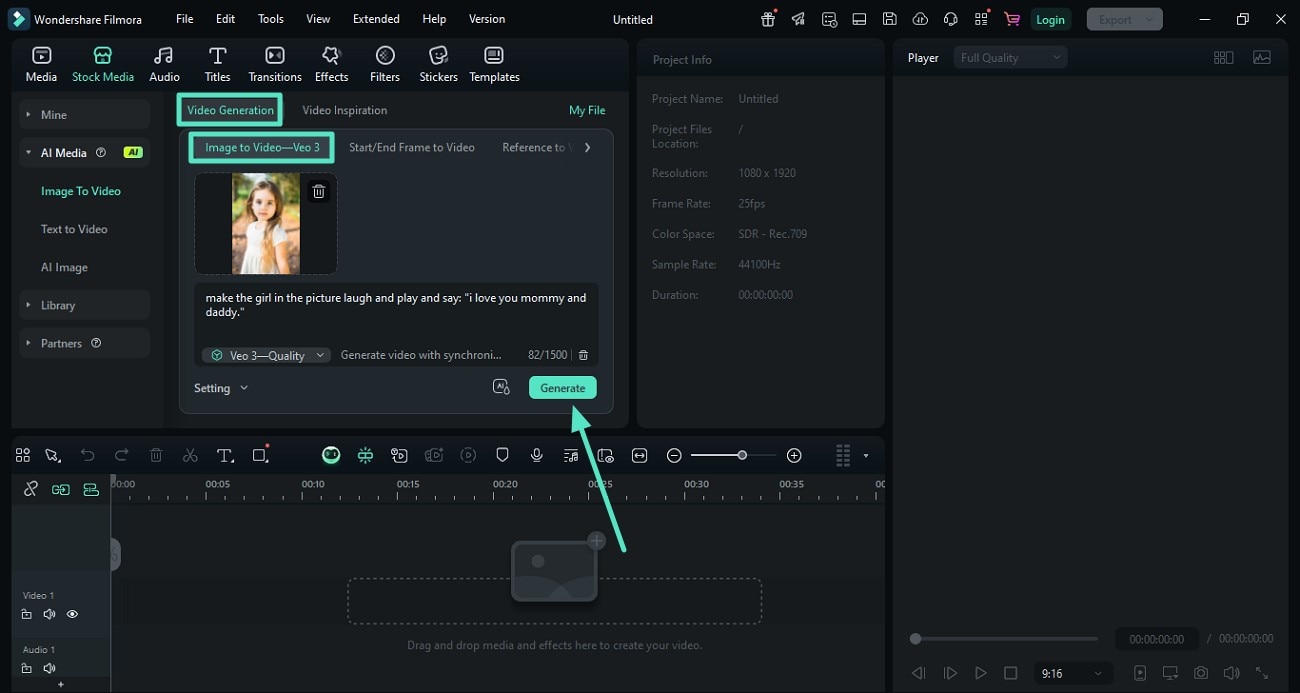Toggle the green AI assistant face icon

(x=331, y=455)
